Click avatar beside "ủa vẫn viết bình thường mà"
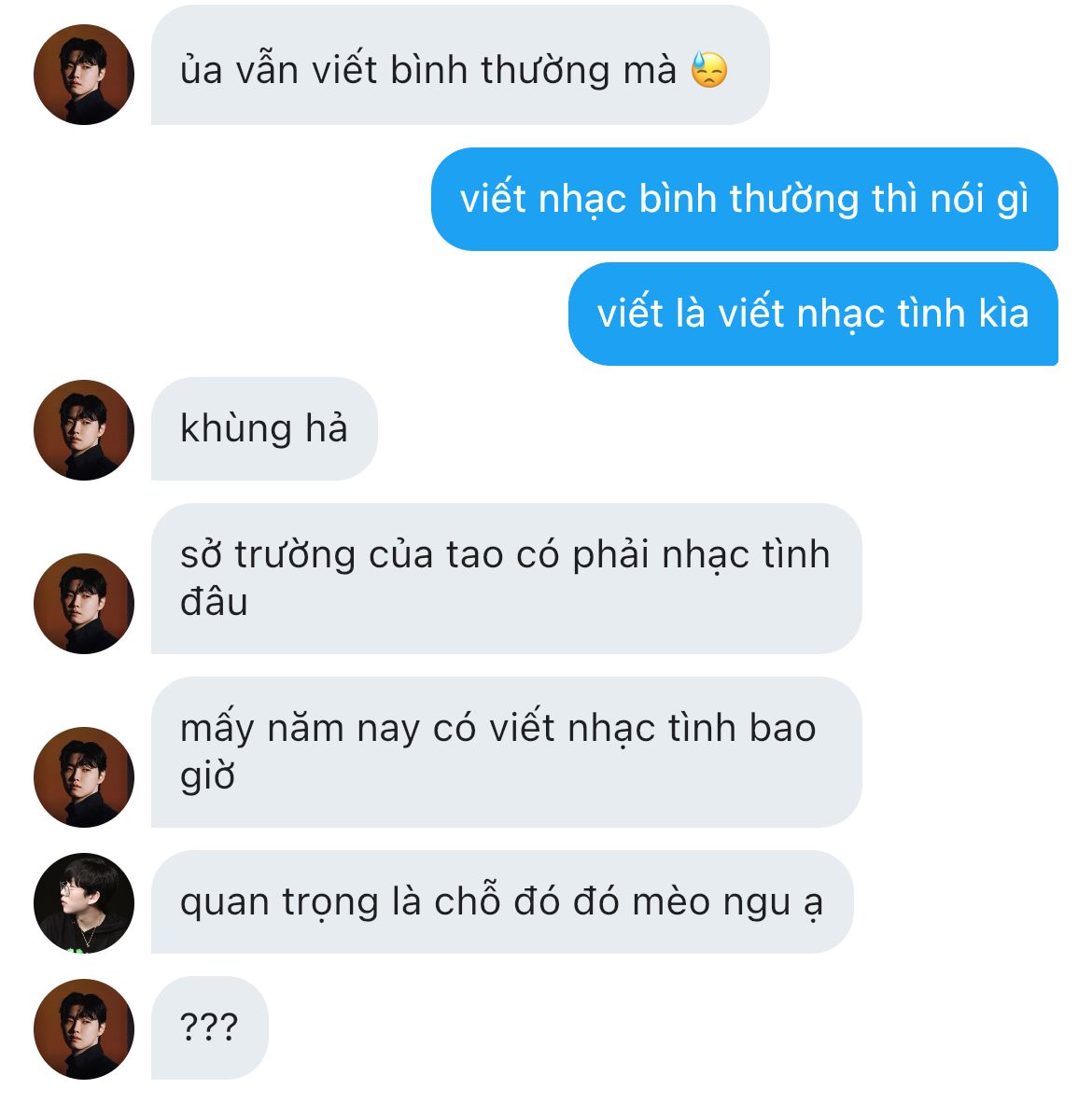 click(x=84, y=75)
